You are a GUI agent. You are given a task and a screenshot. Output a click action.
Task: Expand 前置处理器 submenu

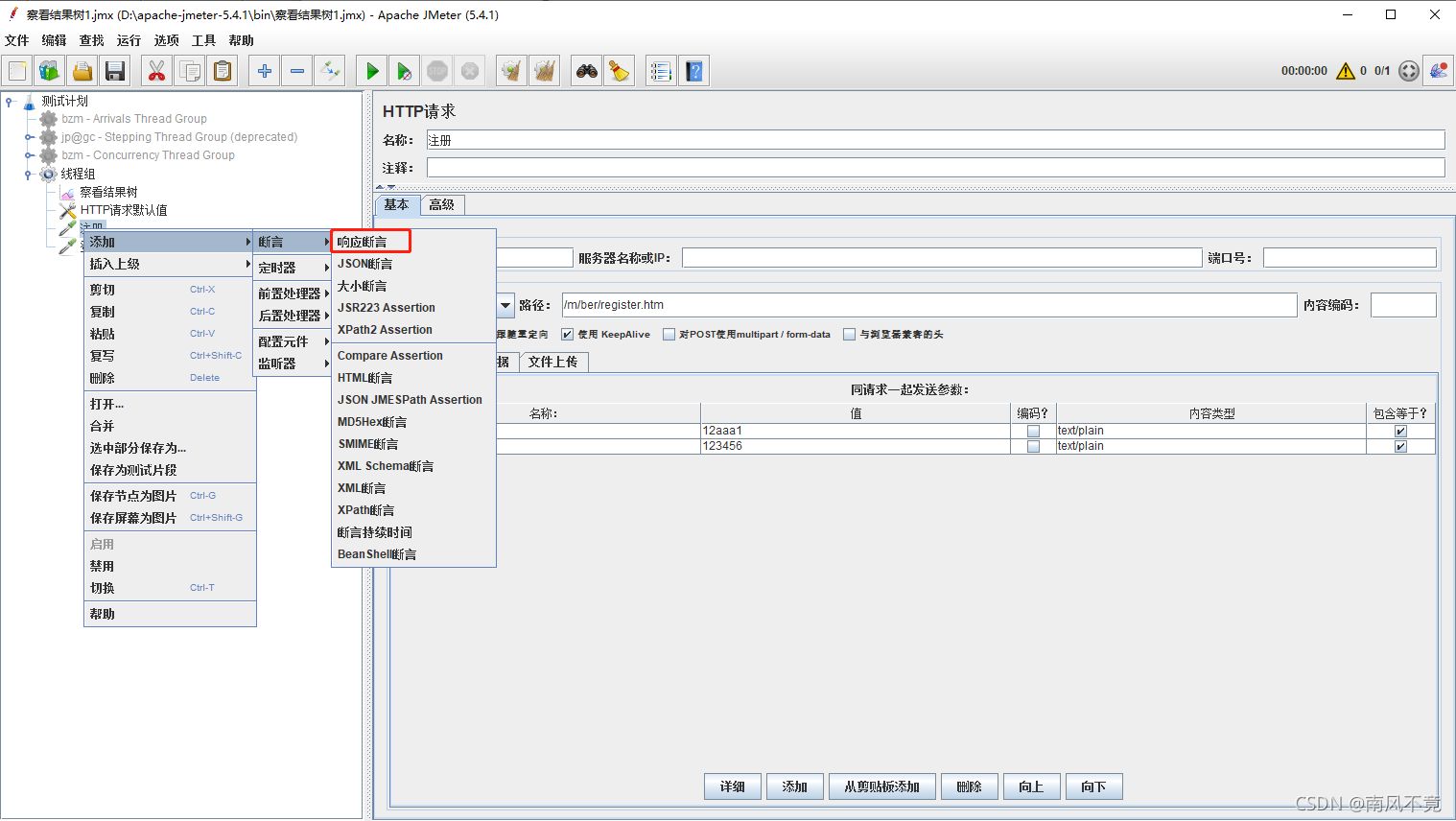[x=292, y=293]
